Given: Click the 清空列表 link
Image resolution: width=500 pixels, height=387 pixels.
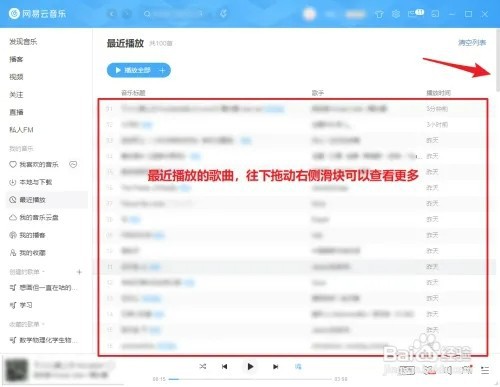Looking at the screenshot, I should point(472,42).
